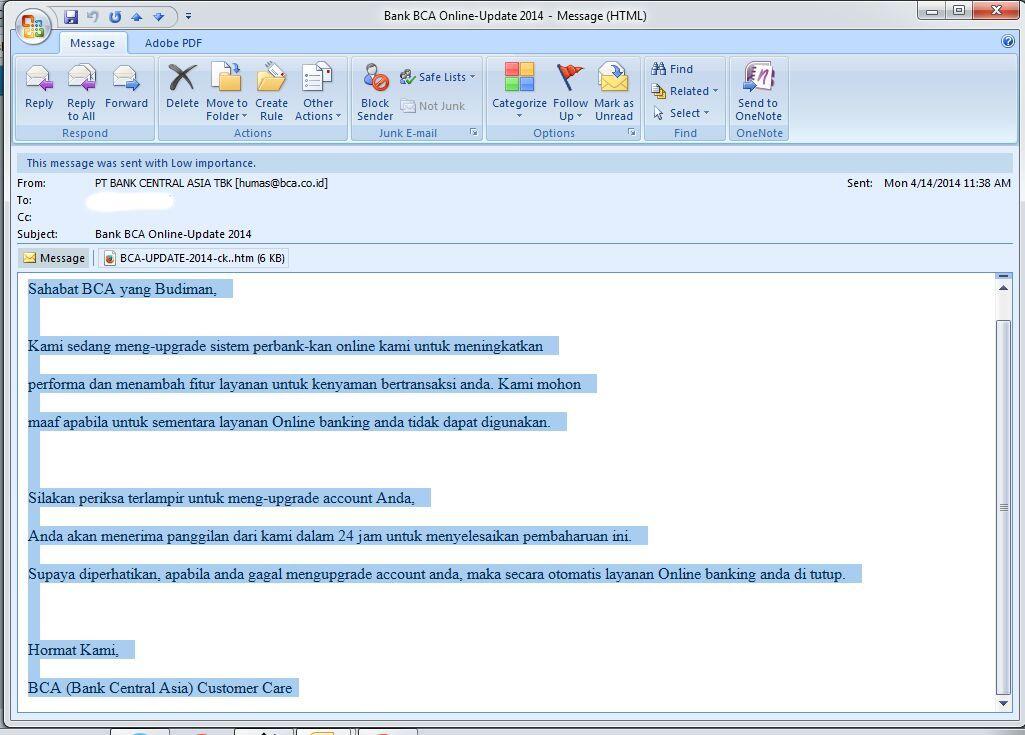The width and height of the screenshot is (1025, 735).
Task: Forward this message
Action: point(126,92)
